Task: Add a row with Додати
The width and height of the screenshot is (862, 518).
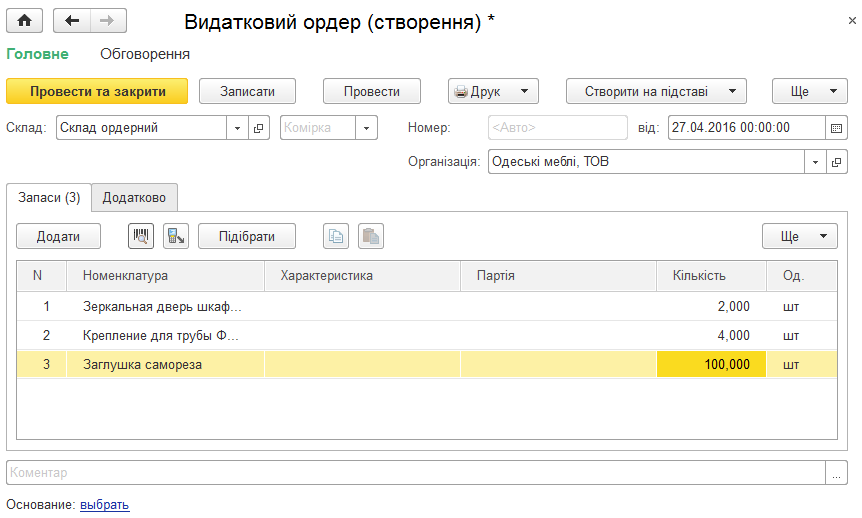Action: [x=58, y=236]
